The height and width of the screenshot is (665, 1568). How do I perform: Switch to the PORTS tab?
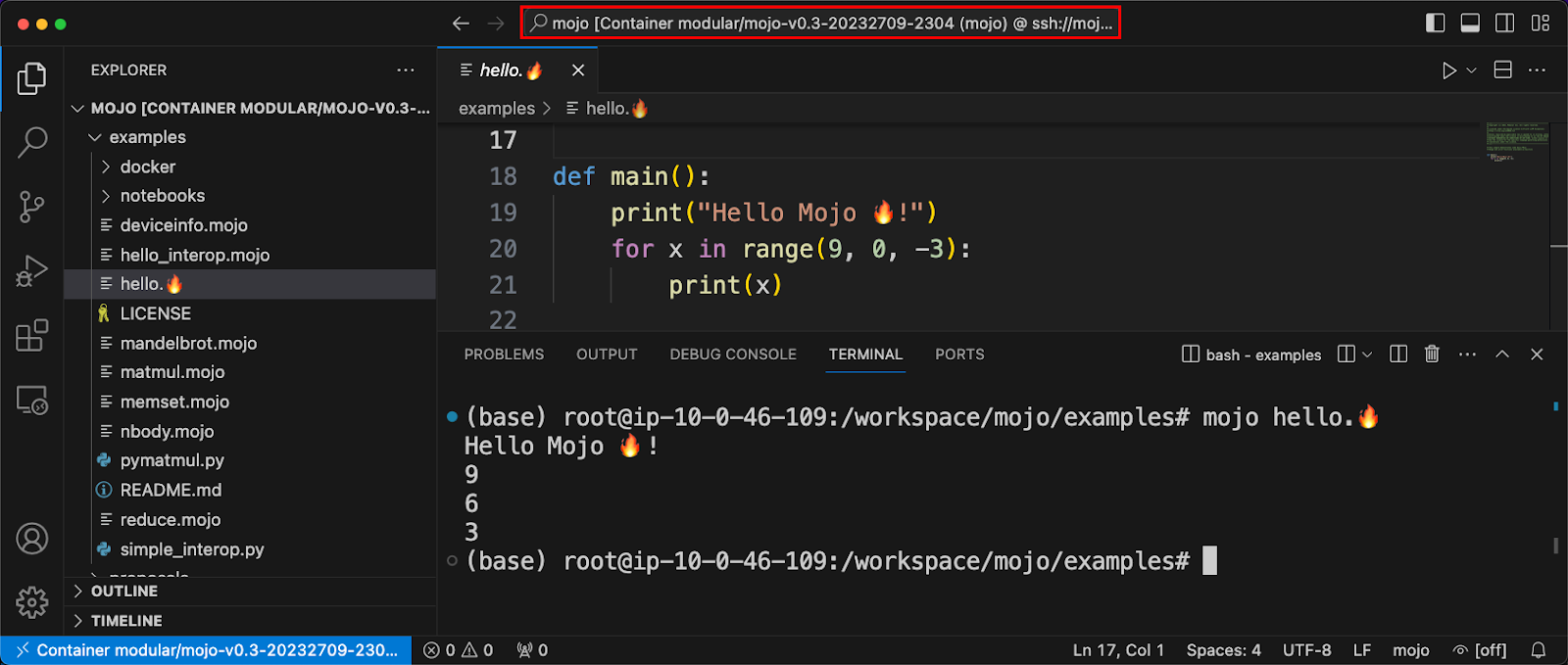click(959, 355)
